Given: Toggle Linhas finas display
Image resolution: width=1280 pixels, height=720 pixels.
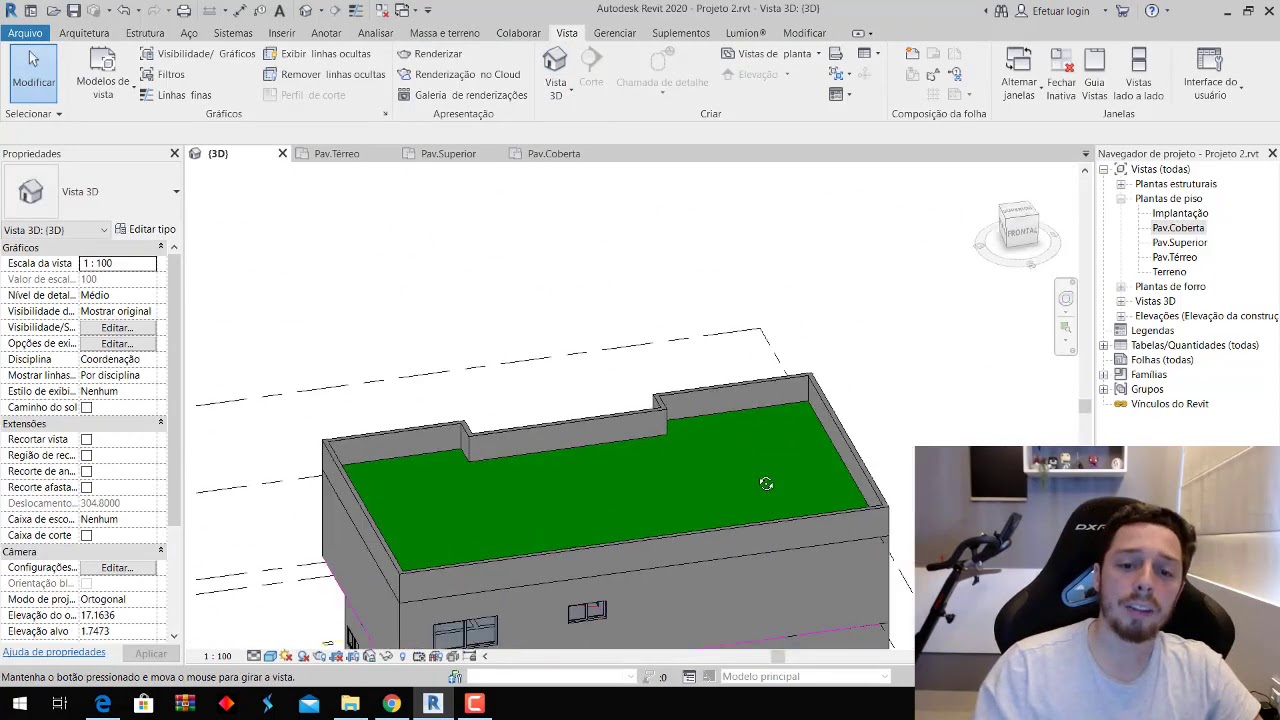Looking at the screenshot, I should (175, 95).
